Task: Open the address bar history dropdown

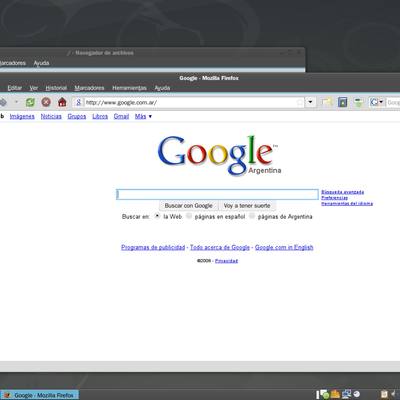Action: 311,102
